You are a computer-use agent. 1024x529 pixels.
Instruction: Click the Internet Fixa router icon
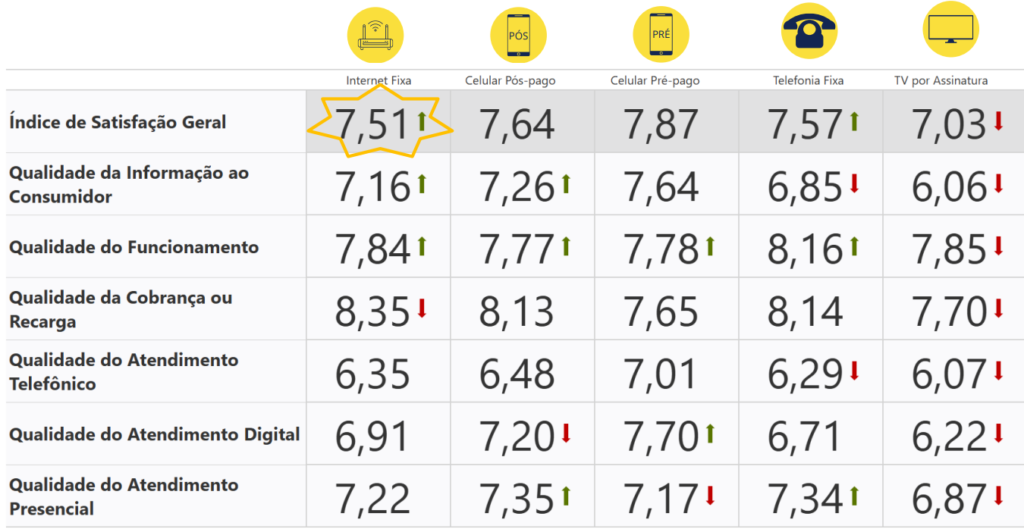tap(378, 34)
